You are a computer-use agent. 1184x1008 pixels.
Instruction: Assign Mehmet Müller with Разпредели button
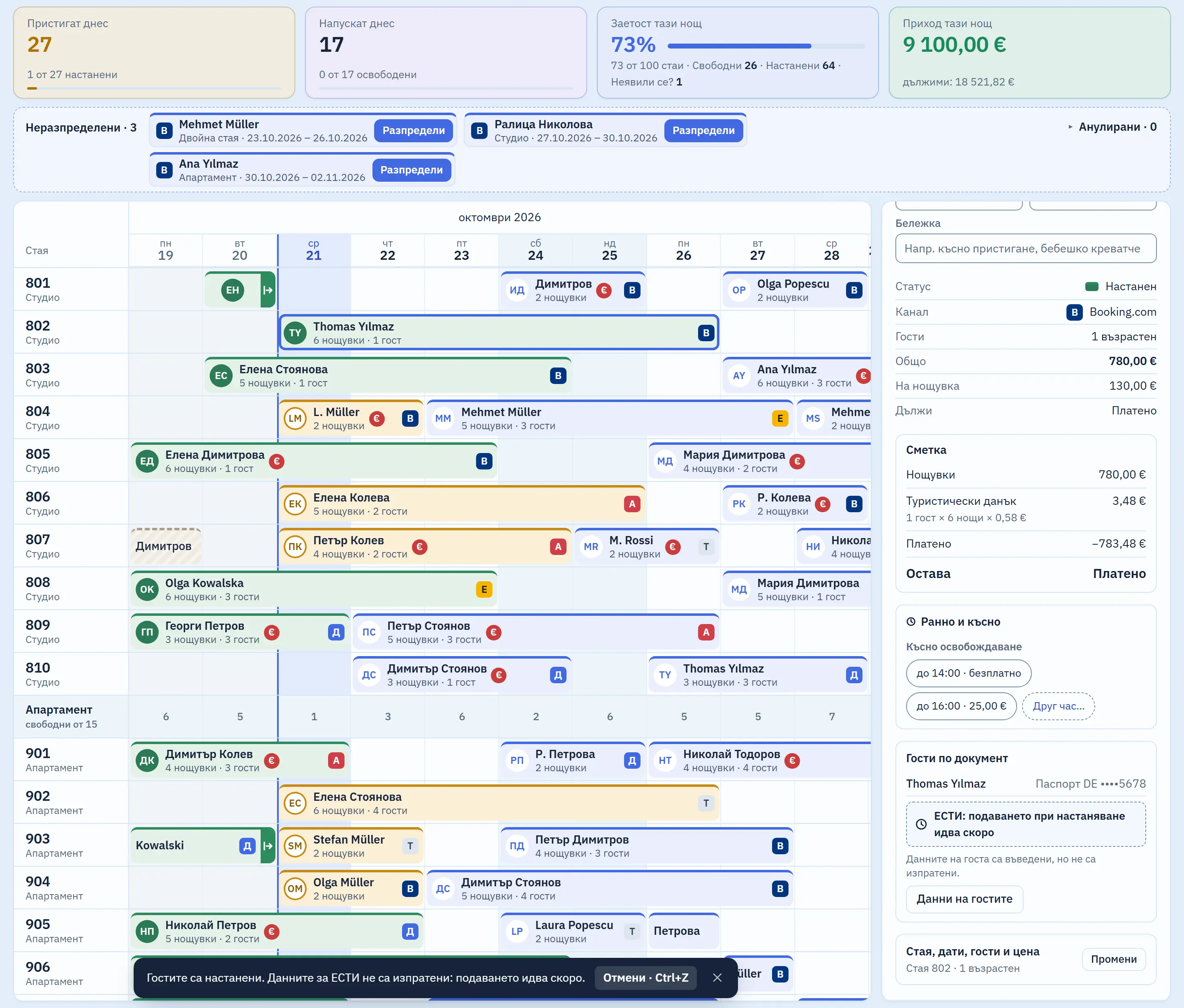pyautogui.click(x=414, y=130)
